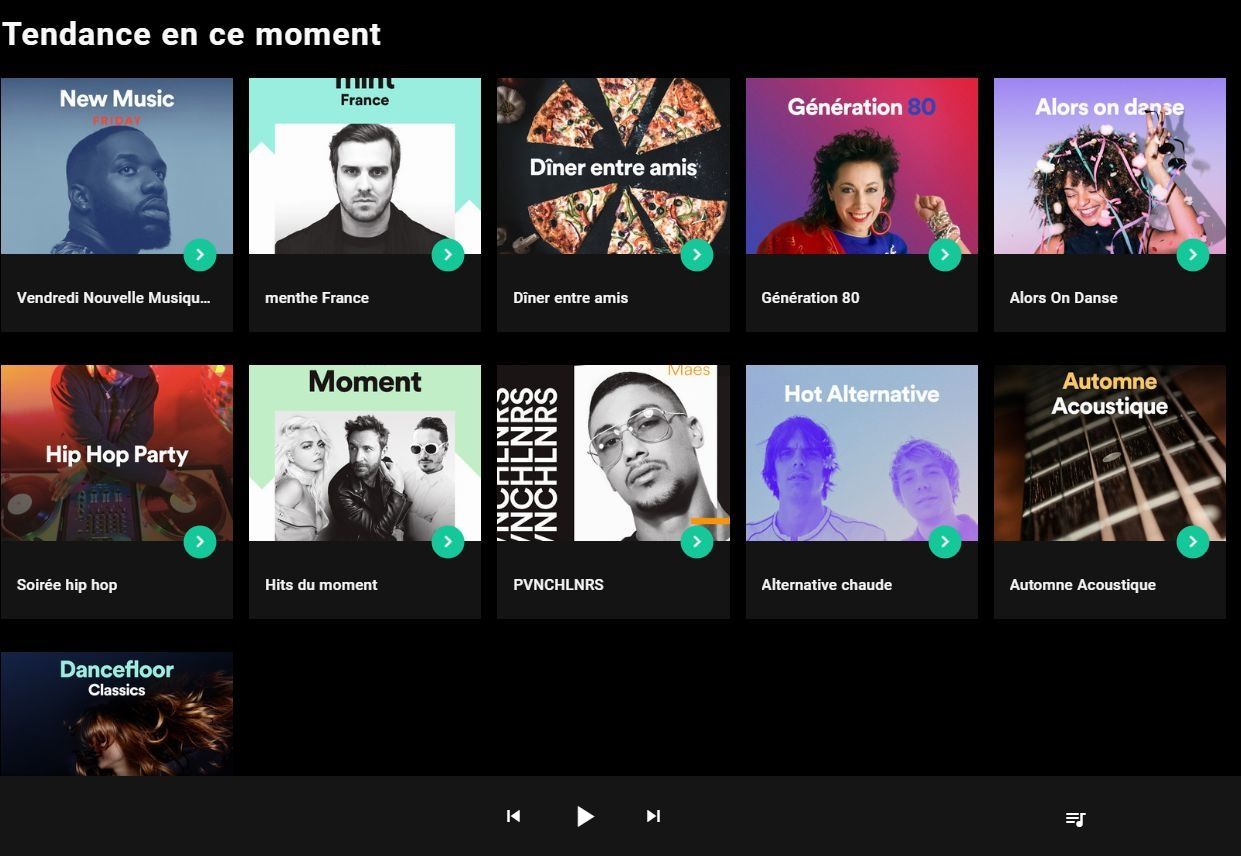This screenshot has width=1241, height=856.
Task: Click the Alternative chaude title
Action: pos(826,584)
